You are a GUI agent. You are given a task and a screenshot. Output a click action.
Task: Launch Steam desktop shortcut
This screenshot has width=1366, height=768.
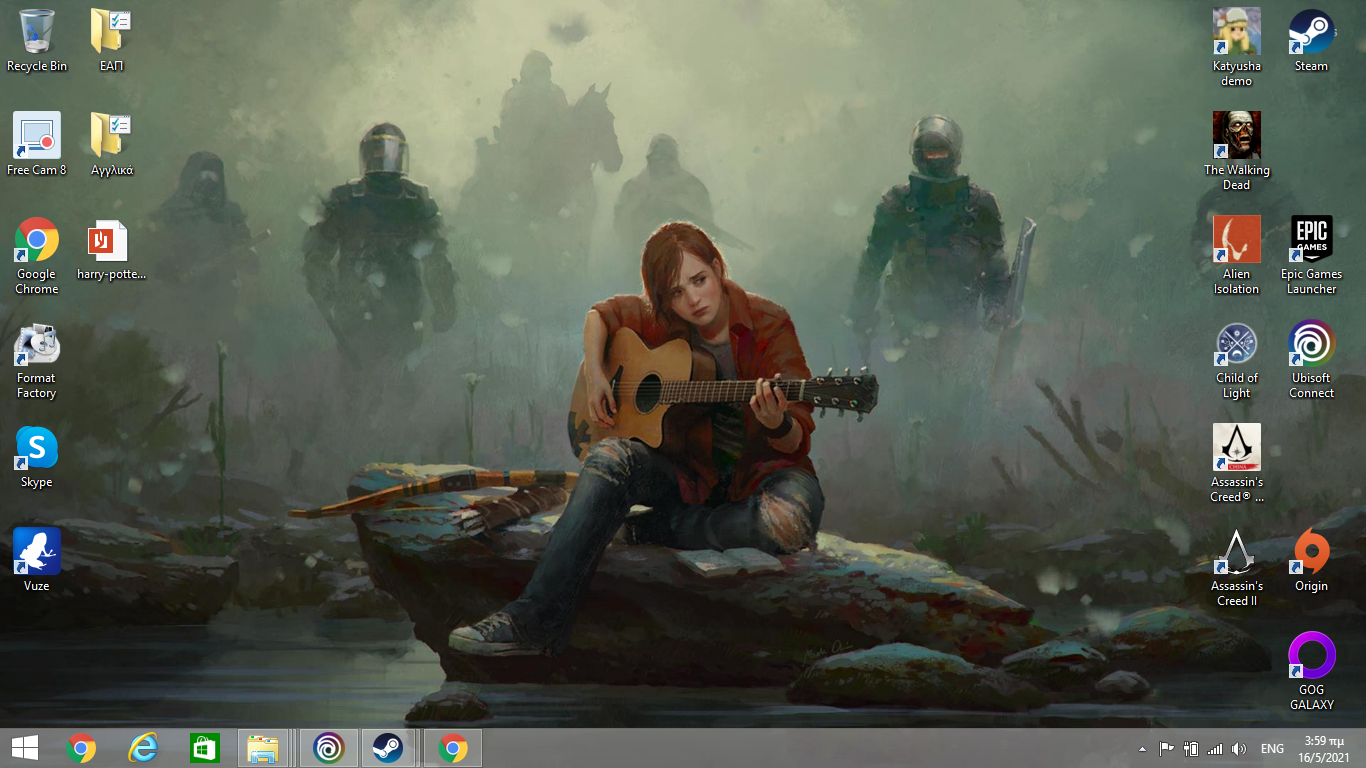(x=1312, y=41)
